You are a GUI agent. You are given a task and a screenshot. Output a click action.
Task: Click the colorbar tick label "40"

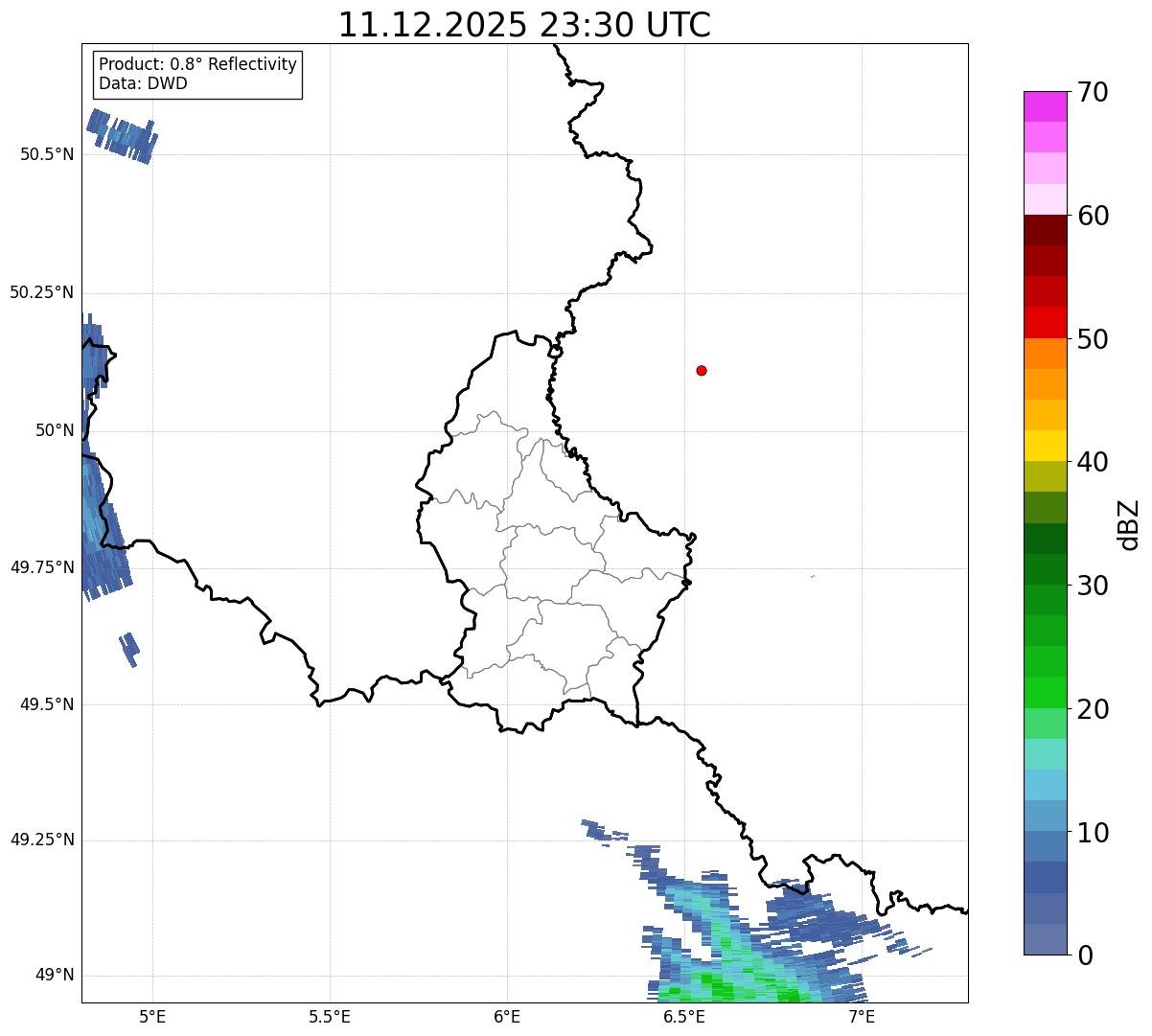click(1092, 462)
